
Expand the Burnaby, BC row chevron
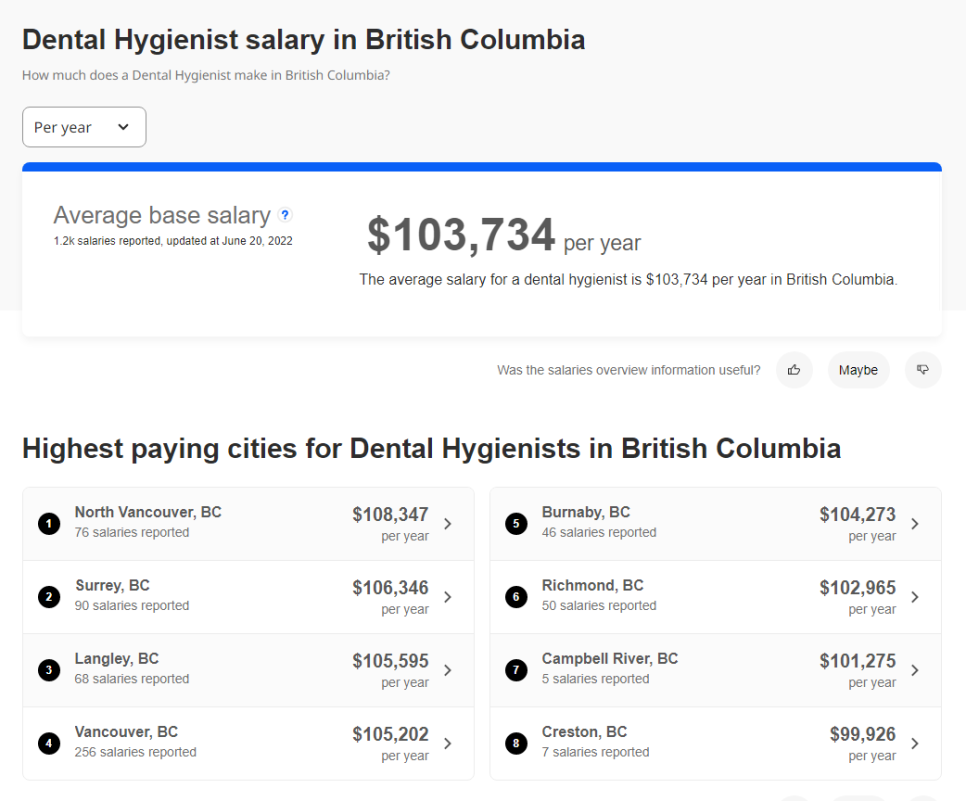915,523
